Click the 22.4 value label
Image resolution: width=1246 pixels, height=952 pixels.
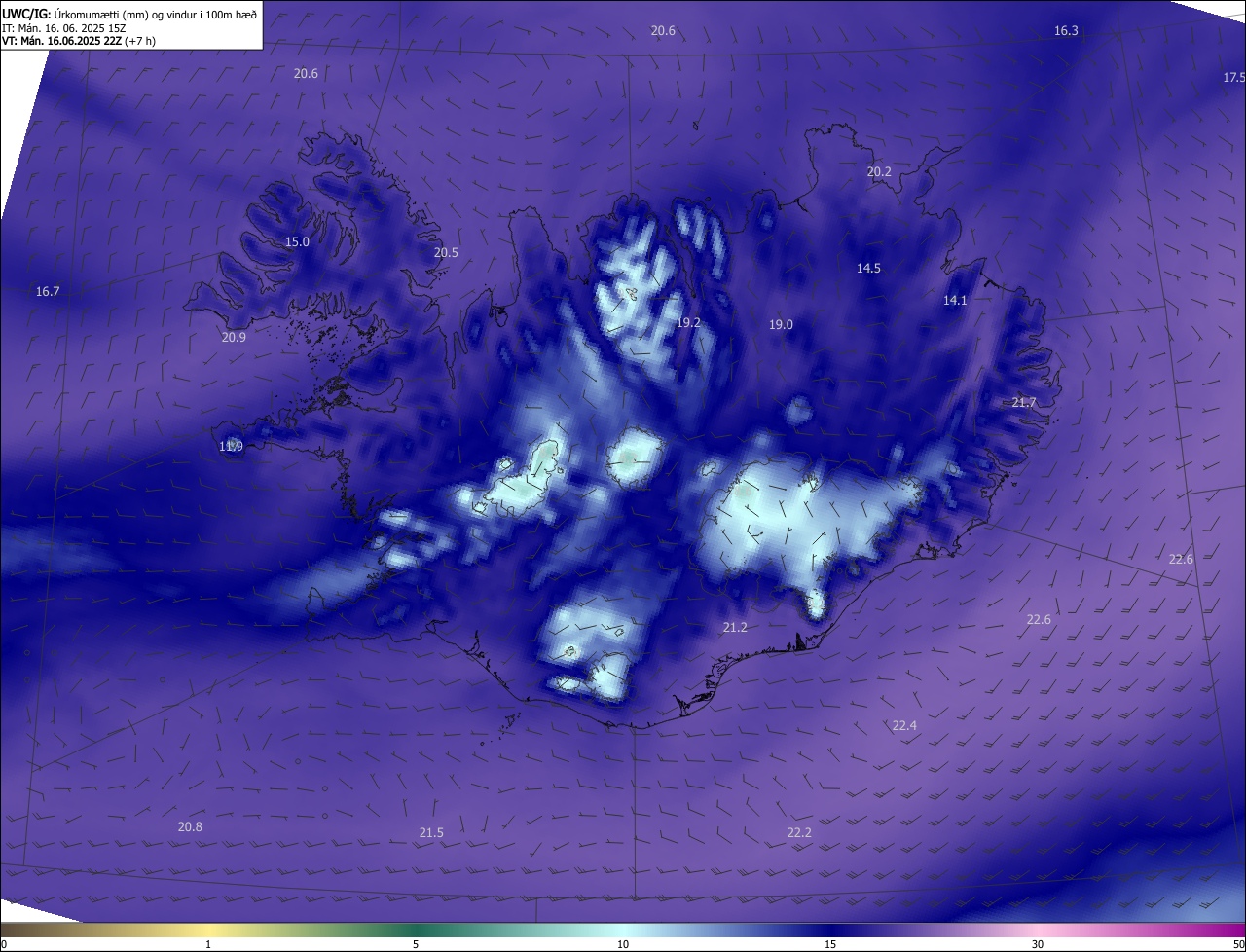(904, 726)
